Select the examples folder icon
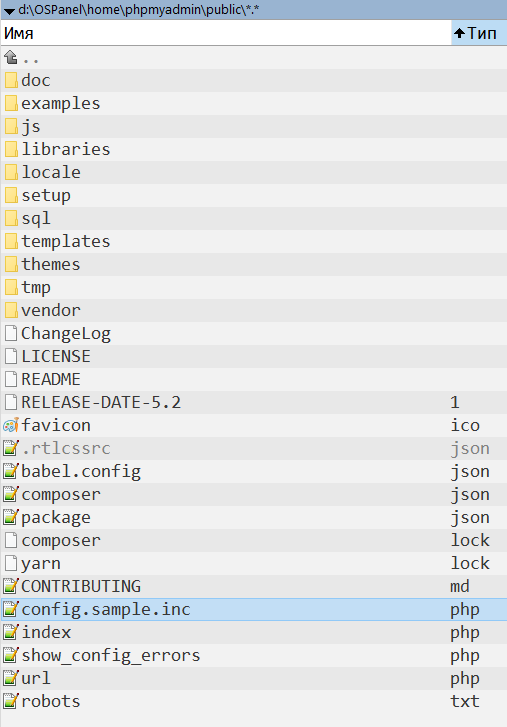 11,103
